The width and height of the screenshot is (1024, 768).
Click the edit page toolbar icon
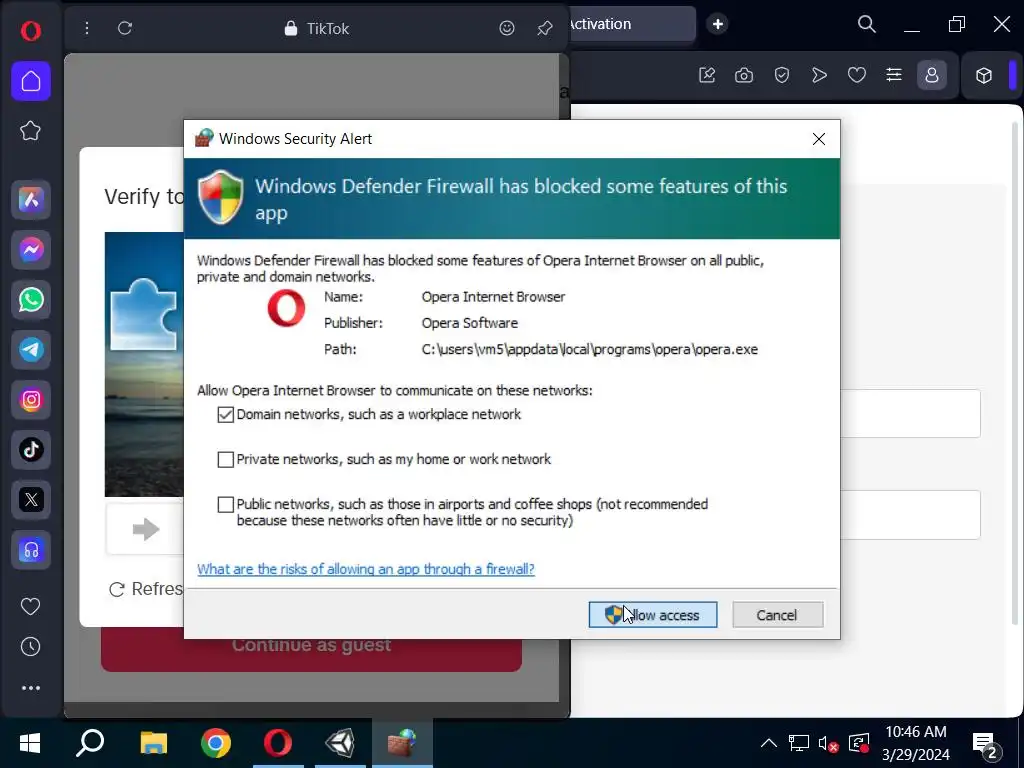point(707,75)
